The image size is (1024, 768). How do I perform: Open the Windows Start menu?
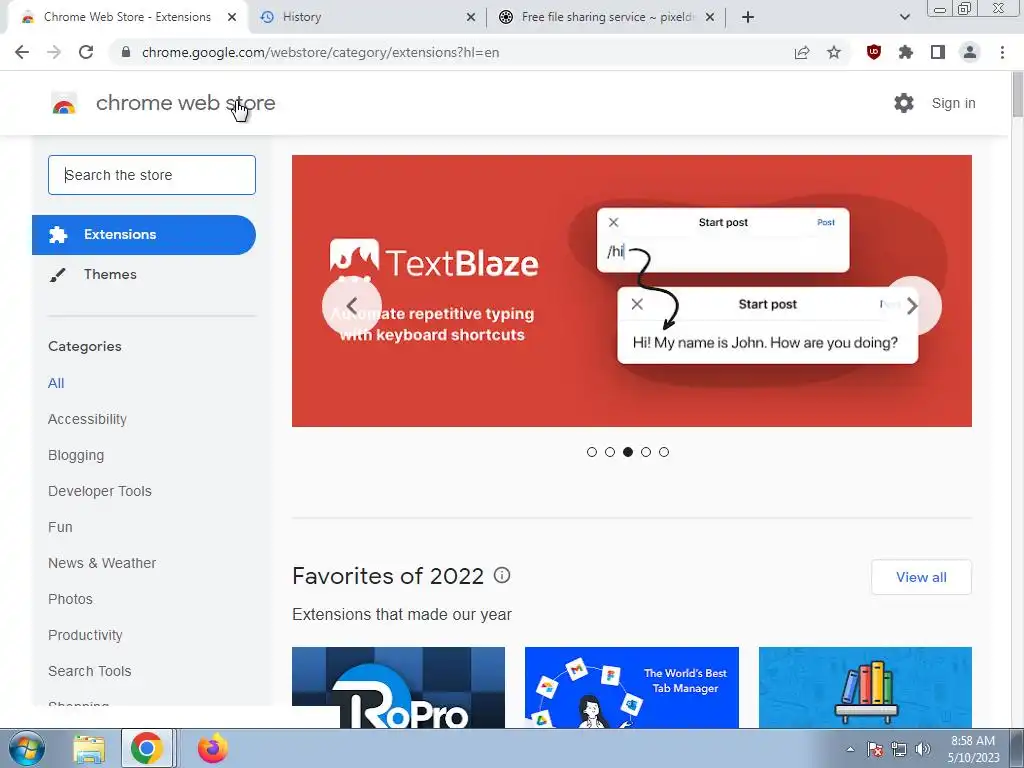click(25, 748)
